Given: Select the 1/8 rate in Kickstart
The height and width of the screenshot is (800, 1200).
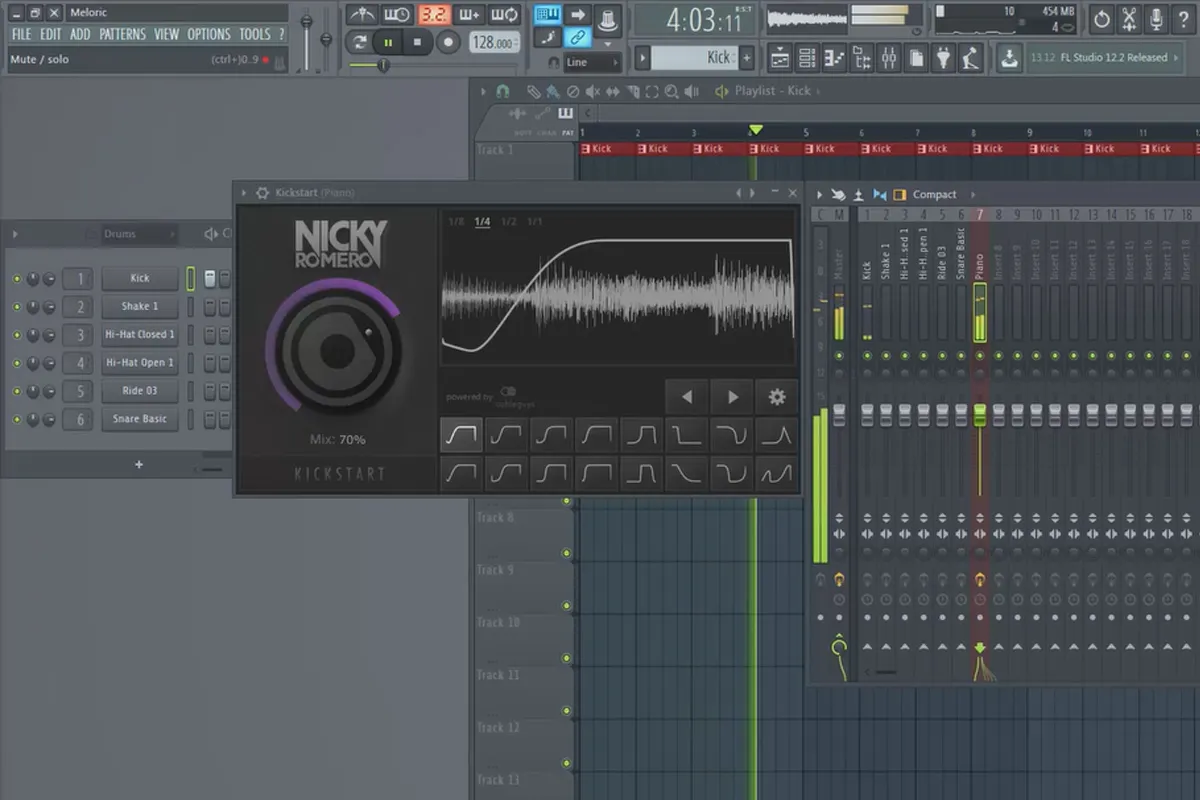Looking at the screenshot, I should point(456,221).
